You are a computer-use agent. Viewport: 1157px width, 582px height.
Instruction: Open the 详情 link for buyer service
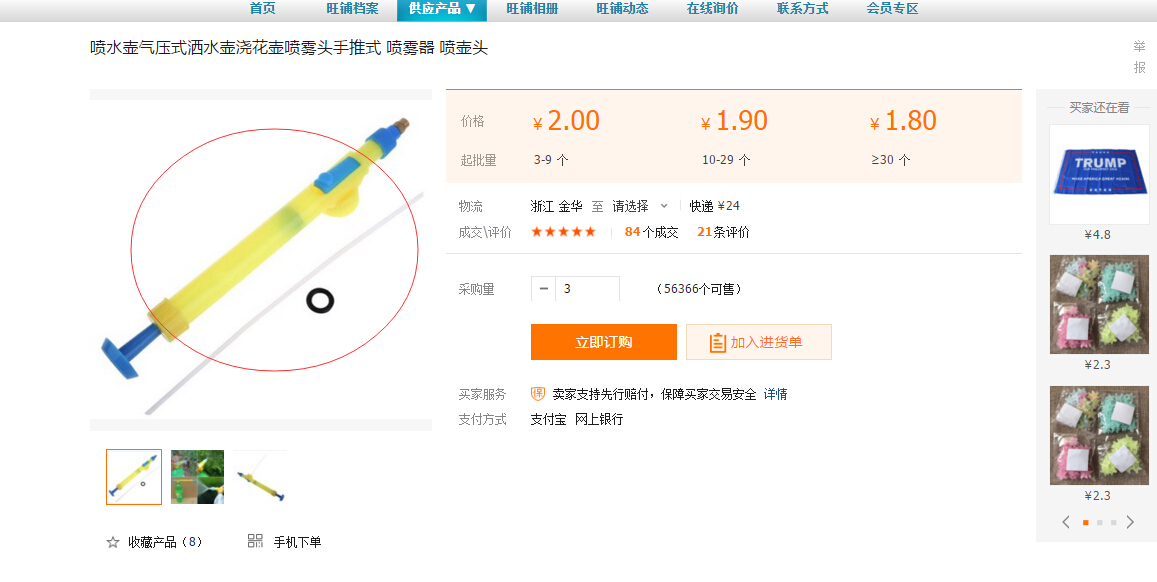pos(775,394)
